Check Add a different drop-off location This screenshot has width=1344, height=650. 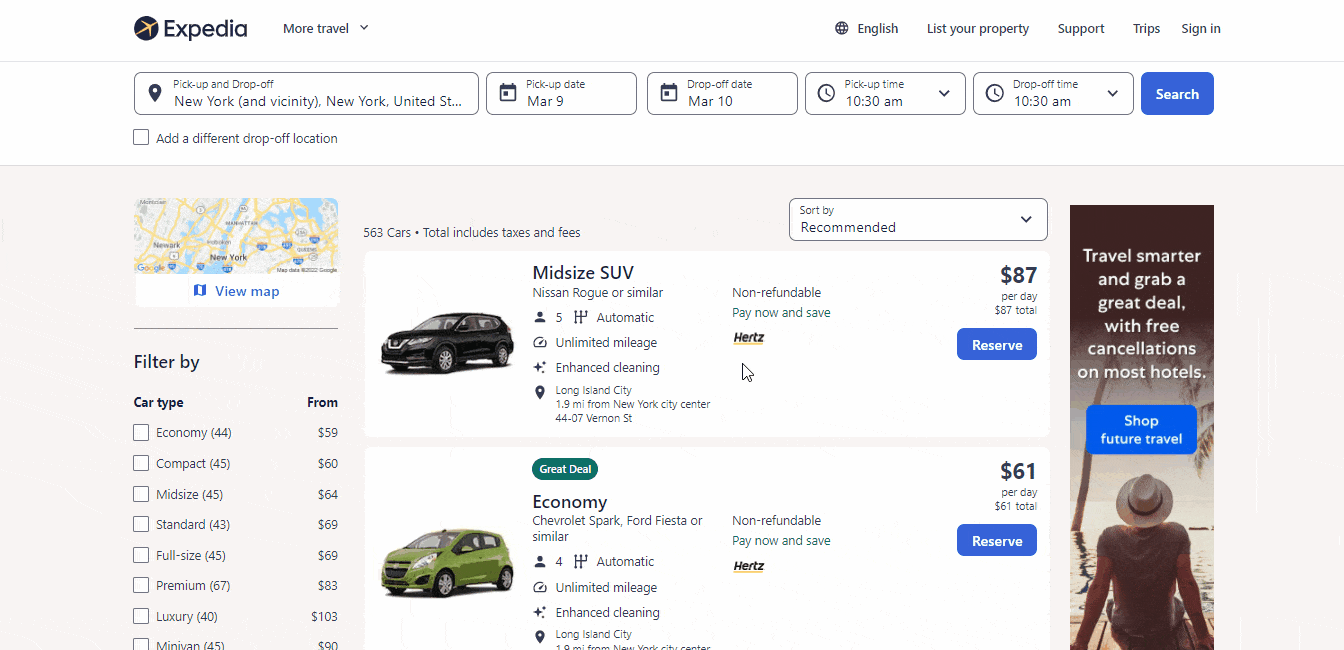pos(141,138)
